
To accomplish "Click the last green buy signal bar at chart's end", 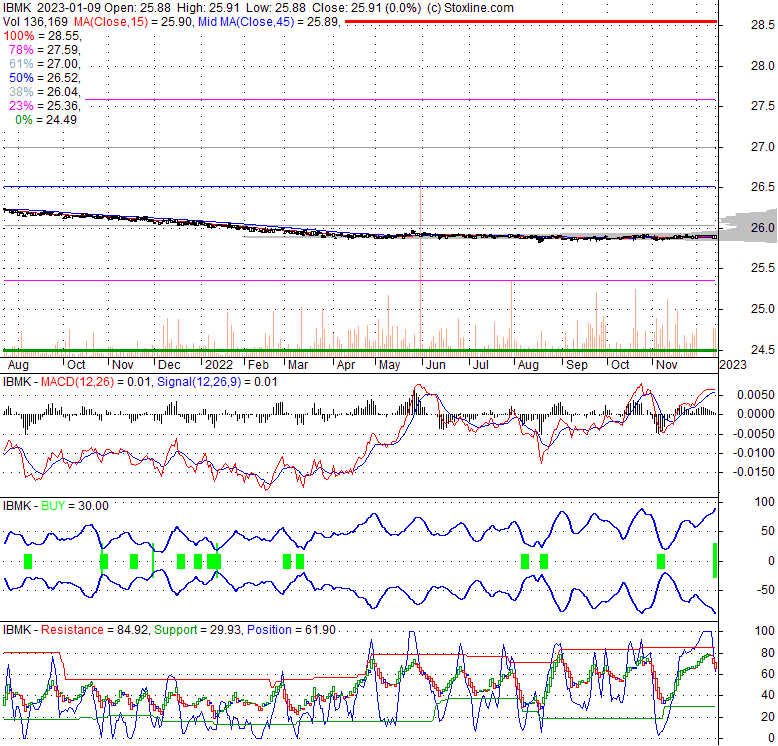I will (x=715, y=560).
